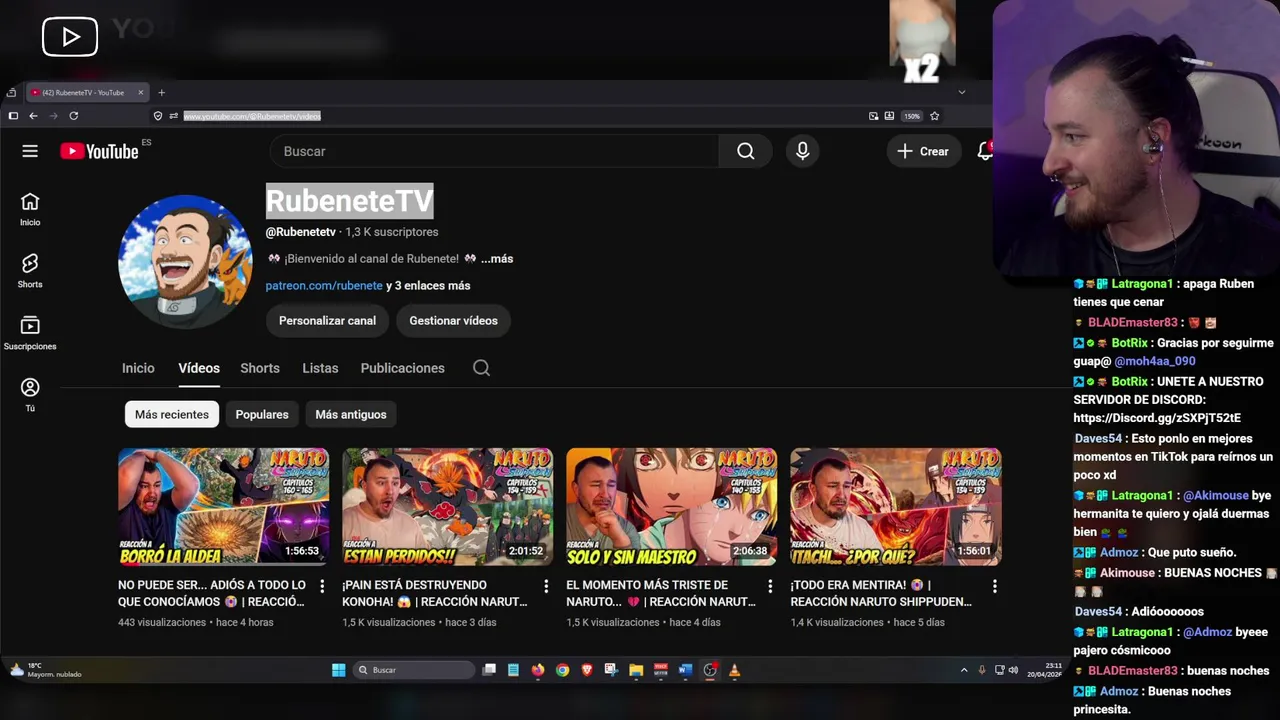Open options for TODO ERA MENTIRA video

pos(994,586)
